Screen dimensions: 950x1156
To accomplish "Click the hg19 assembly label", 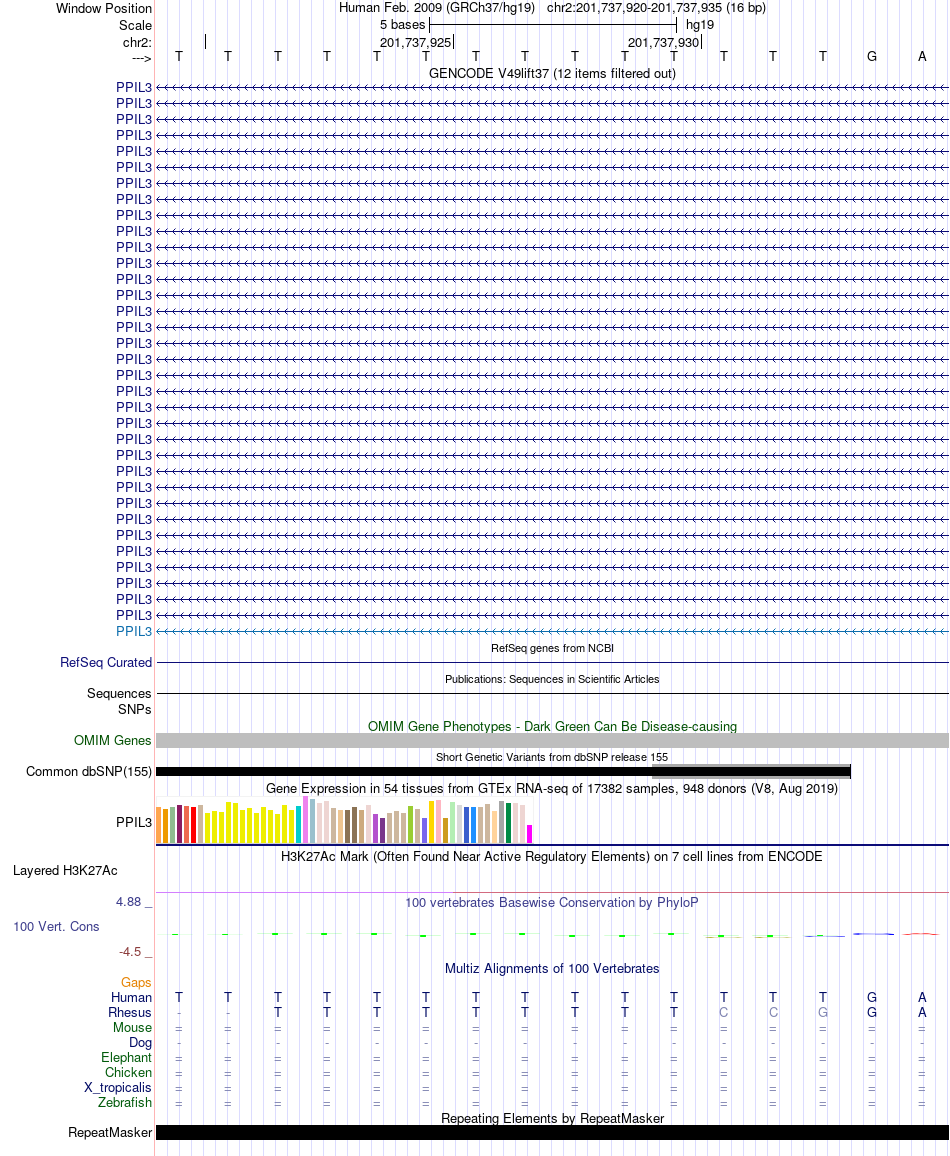I will tap(699, 24).
